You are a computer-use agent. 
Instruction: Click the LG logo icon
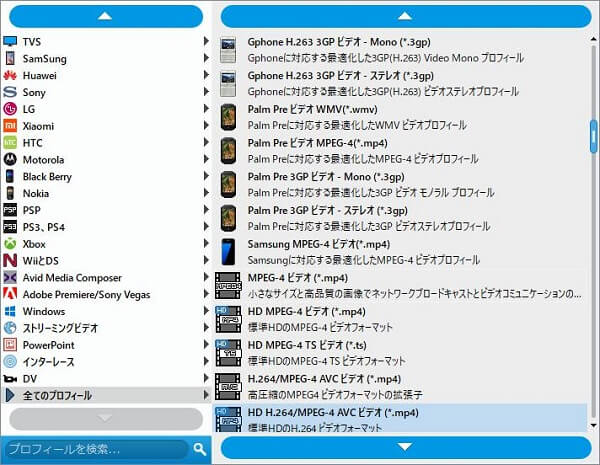10,109
